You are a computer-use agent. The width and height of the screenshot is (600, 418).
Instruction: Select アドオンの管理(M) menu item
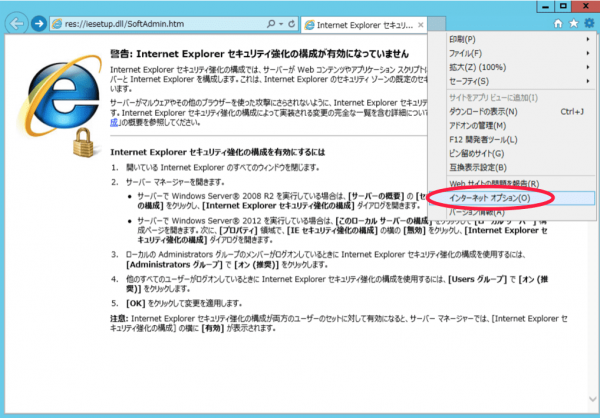(512, 126)
